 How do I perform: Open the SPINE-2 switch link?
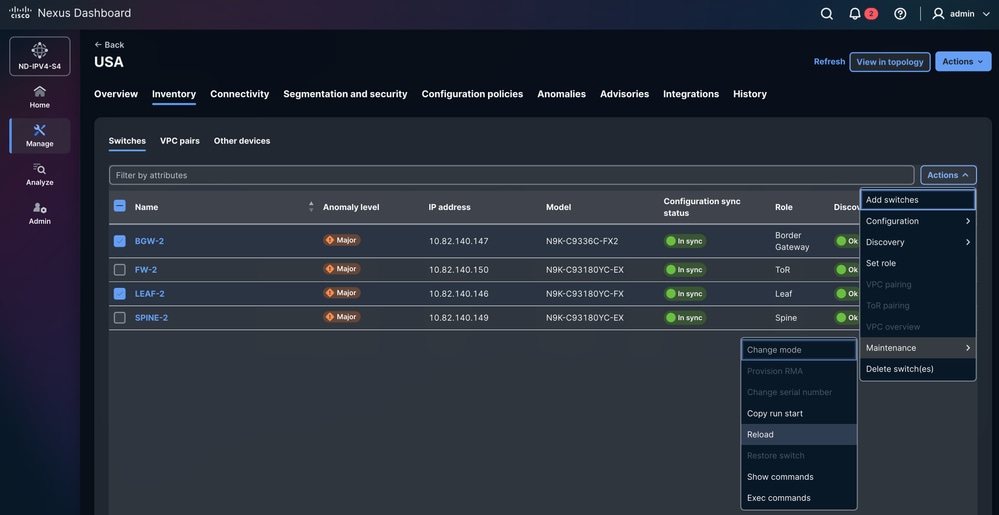point(152,317)
